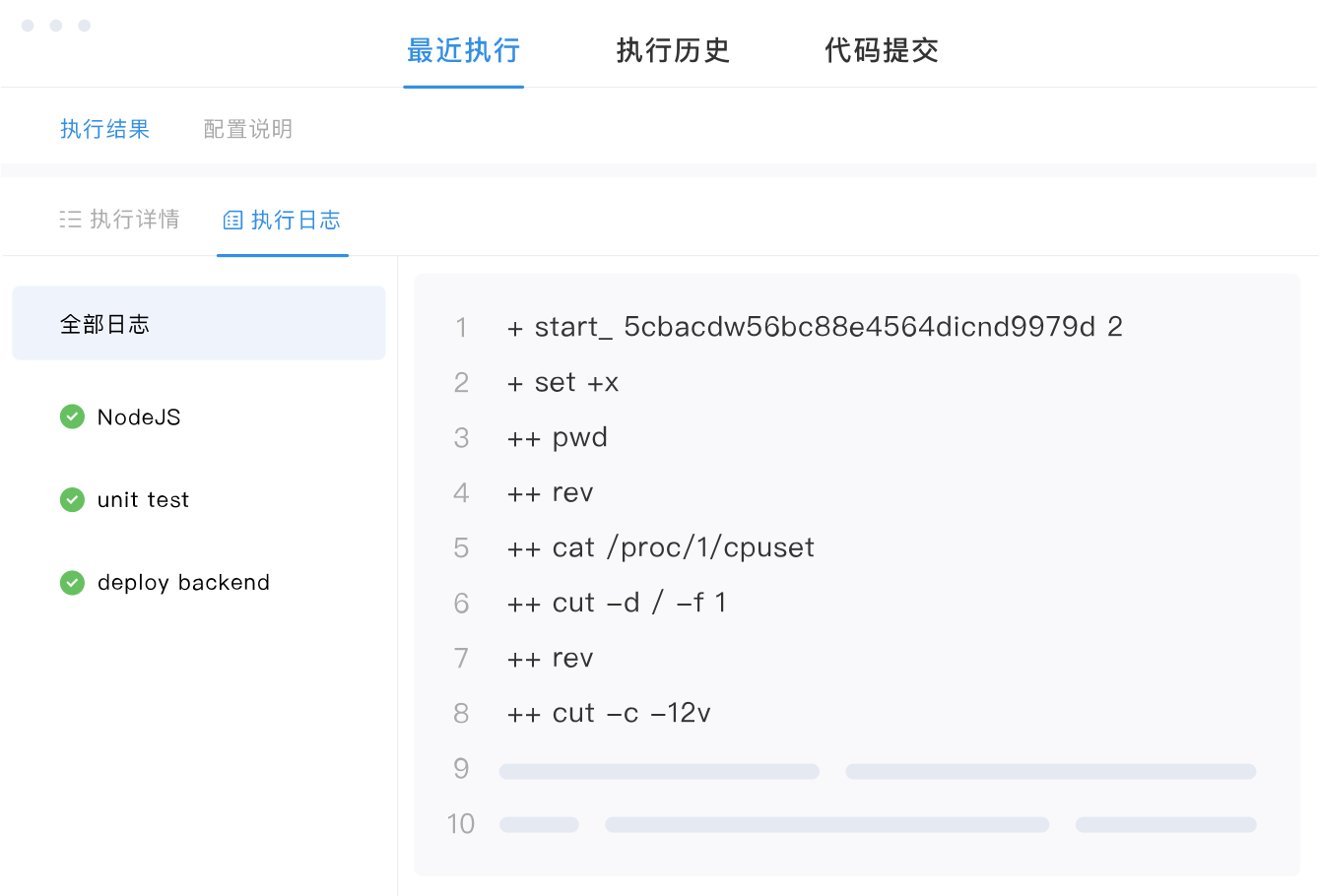Click the green check icon beside NodeJS

72,417
